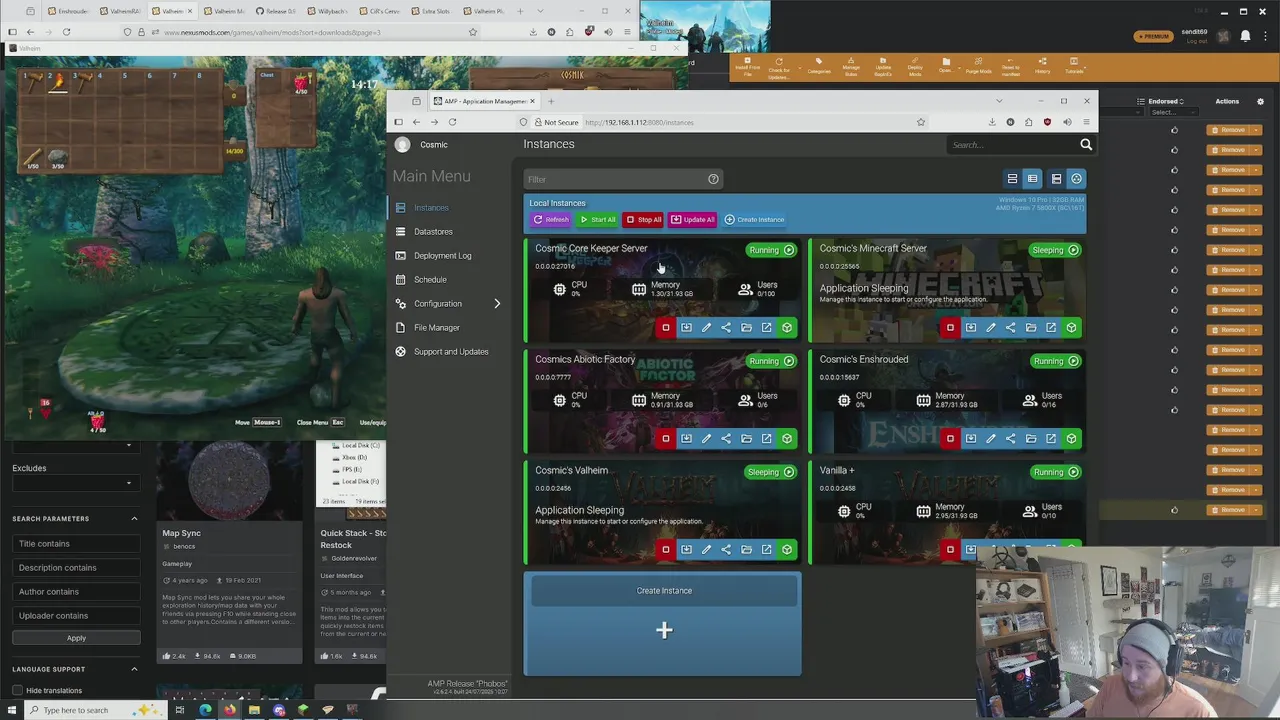Check Hide translations on Nexus Mods page
1280x720 pixels.
pyautogui.click(x=17, y=690)
